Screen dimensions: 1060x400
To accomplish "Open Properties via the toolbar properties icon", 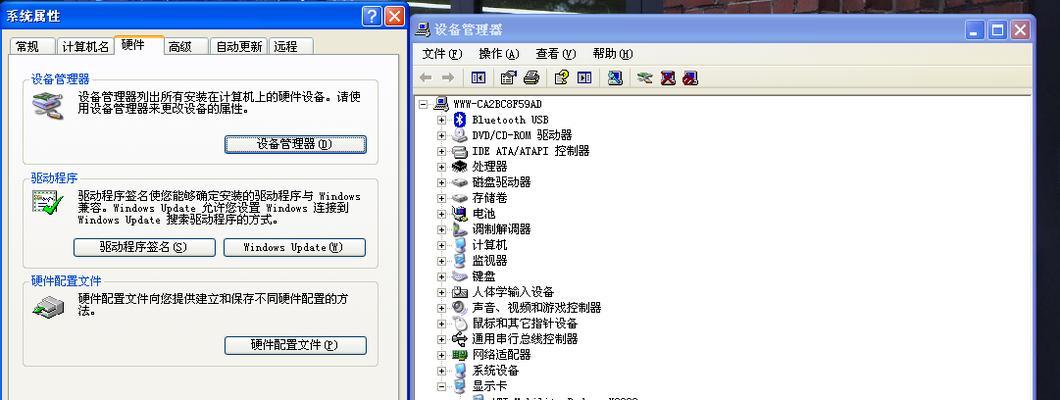I will [508, 78].
